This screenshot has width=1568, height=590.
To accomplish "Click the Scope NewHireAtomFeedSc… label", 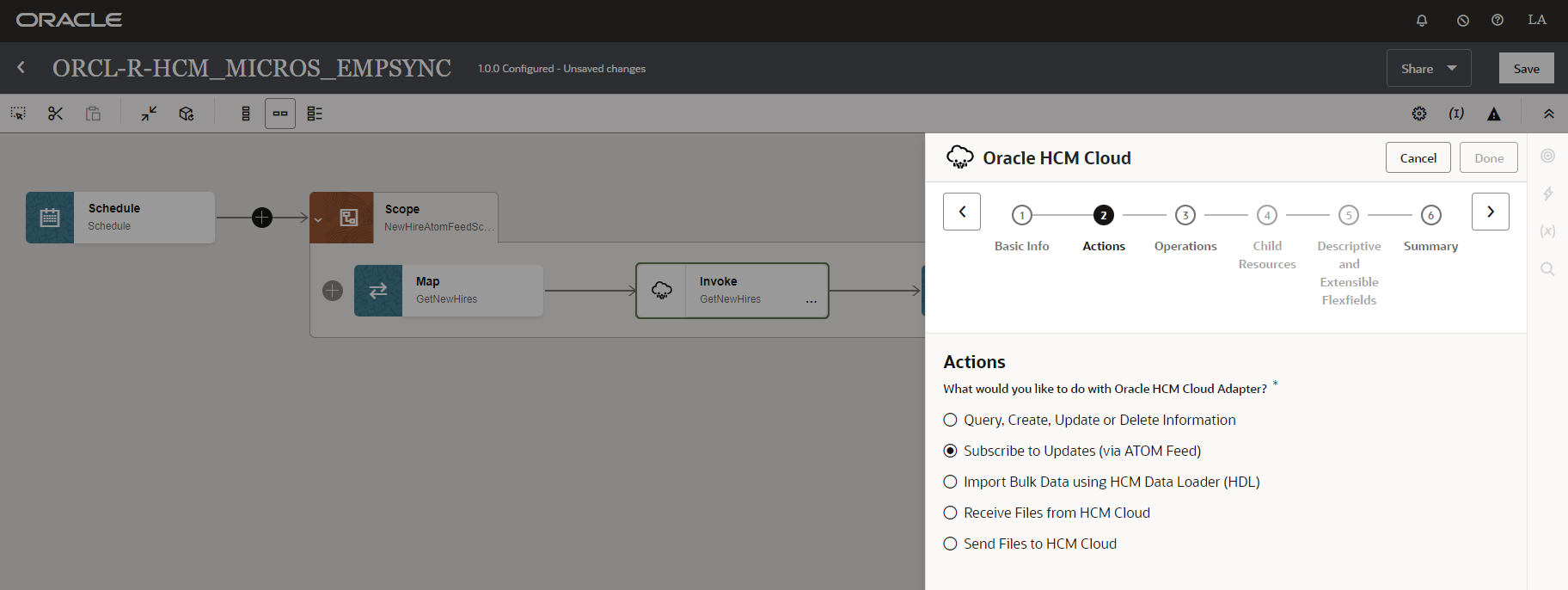I will tap(438, 218).
